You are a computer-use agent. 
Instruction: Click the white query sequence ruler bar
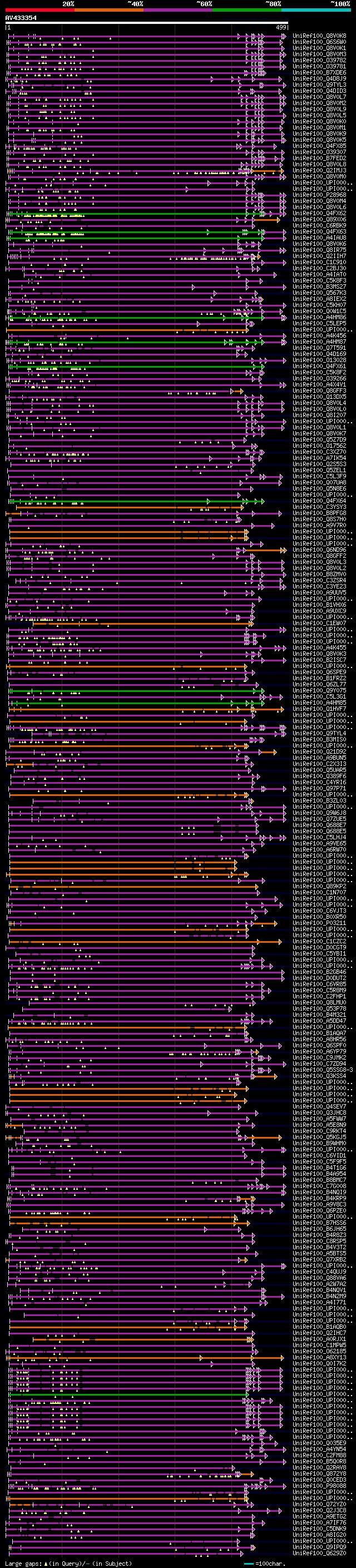tap(147, 22)
